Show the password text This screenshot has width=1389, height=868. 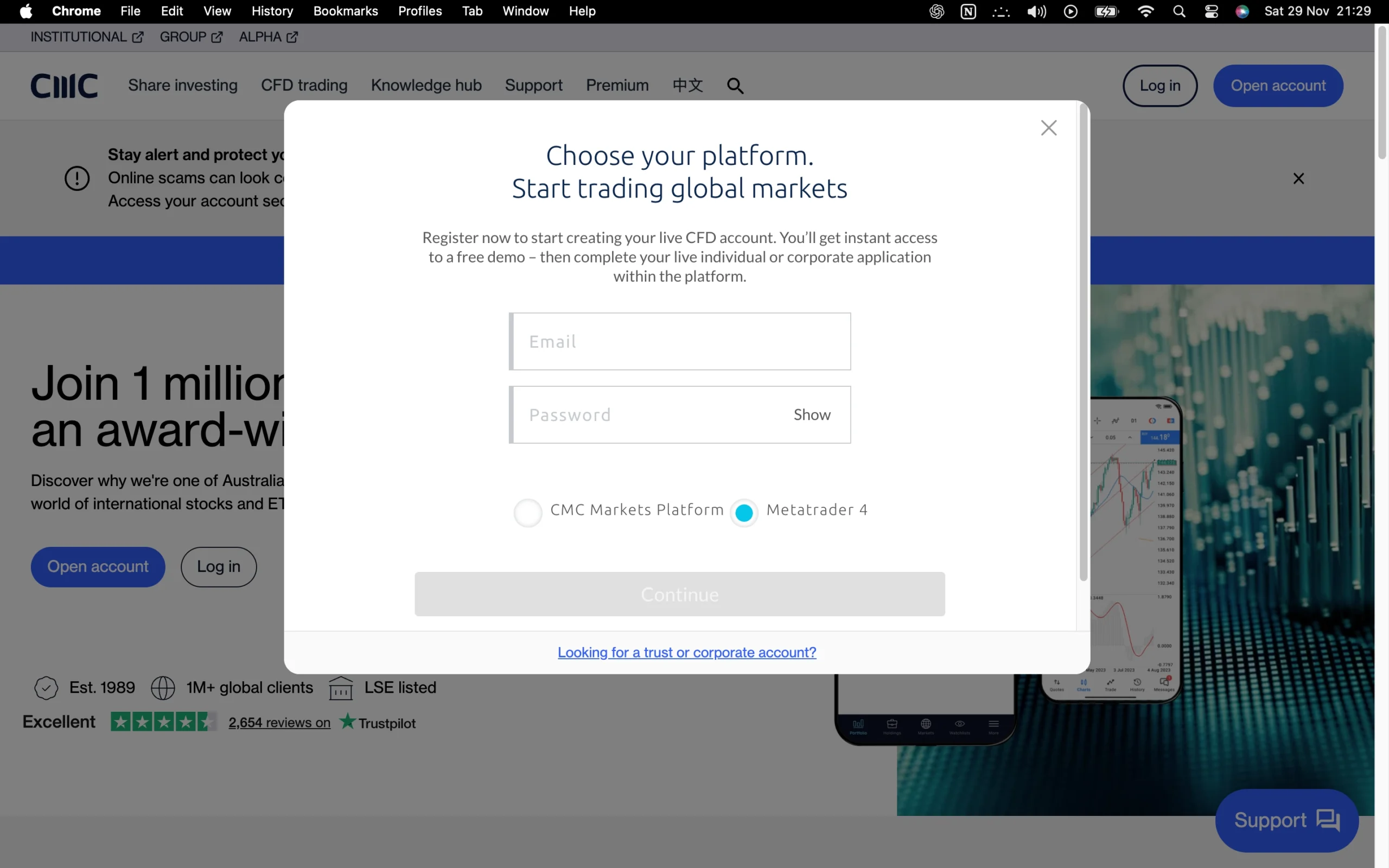click(812, 414)
